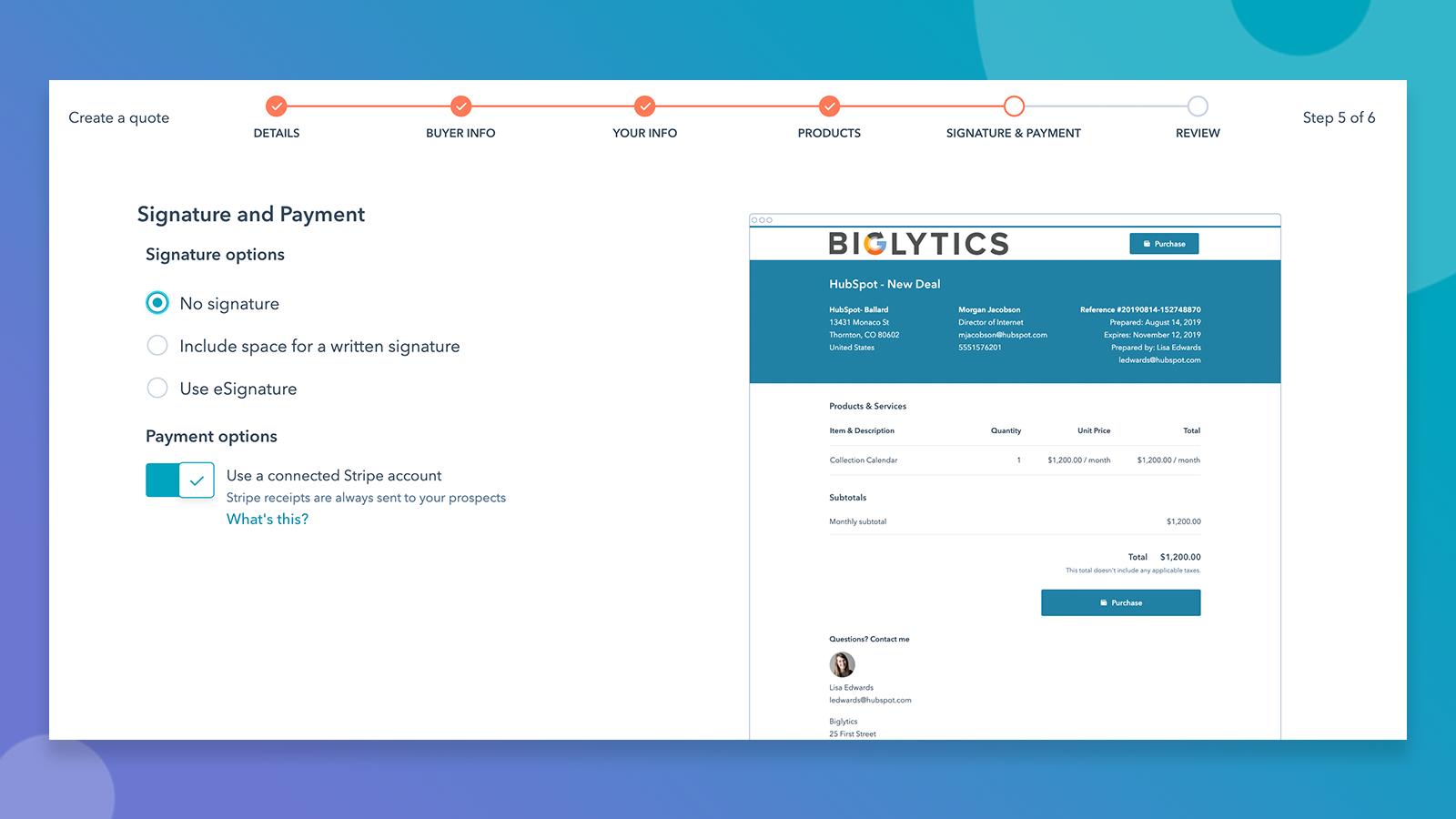Select the No signature radio button
Image resolution: width=1456 pixels, height=819 pixels.
[157, 303]
